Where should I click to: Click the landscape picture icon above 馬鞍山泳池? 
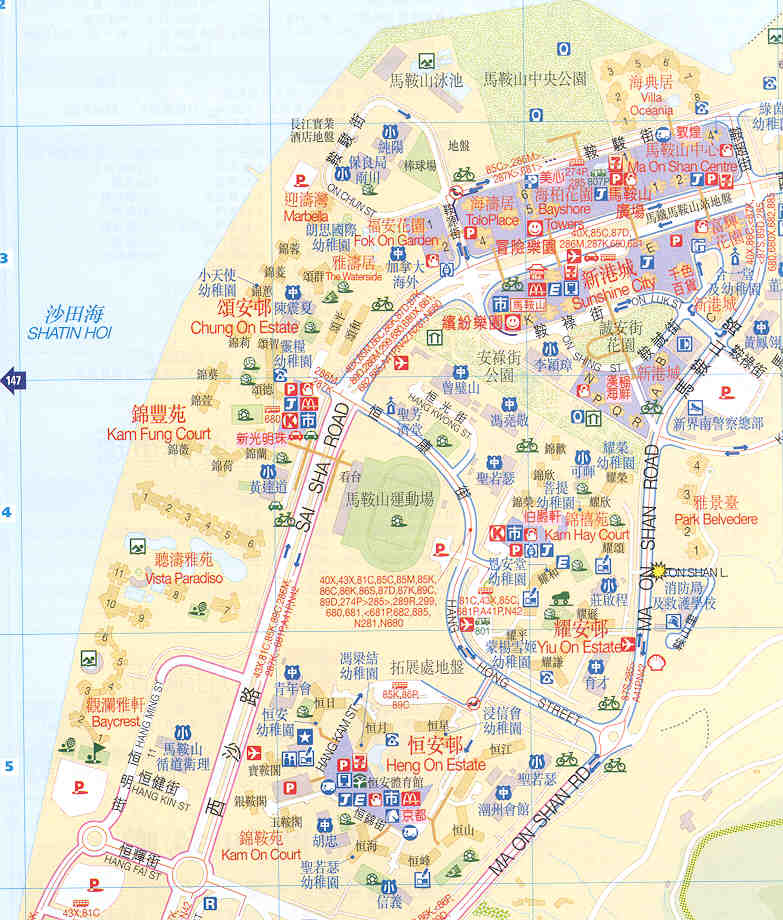pos(426,60)
